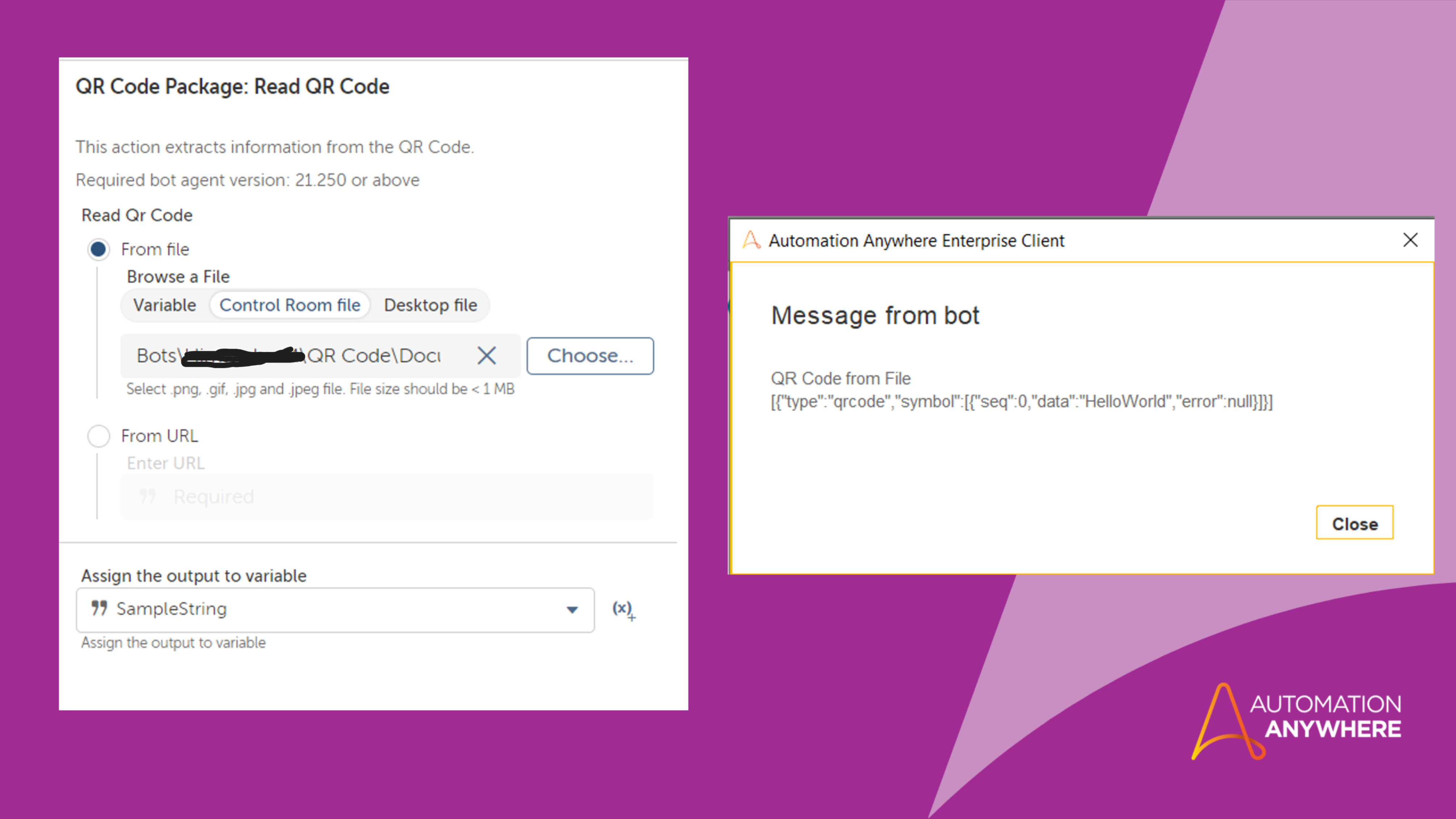1456x819 pixels.
Task: Click the create variable (x) icon
Action: pos(623,609)
